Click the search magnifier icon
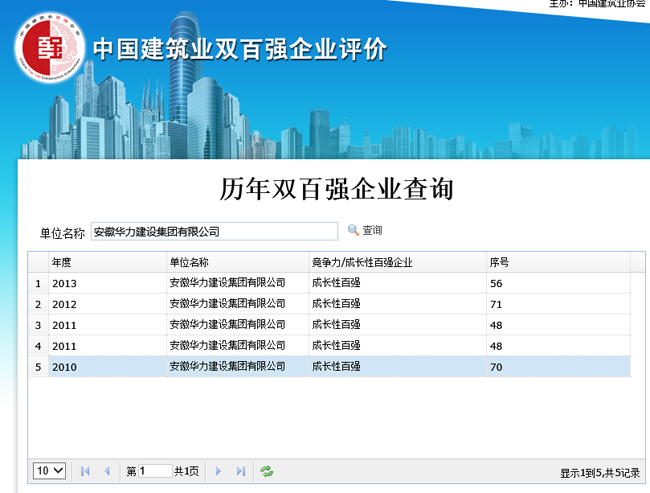This screenshot has width=650, height=493. click(353, 230)
